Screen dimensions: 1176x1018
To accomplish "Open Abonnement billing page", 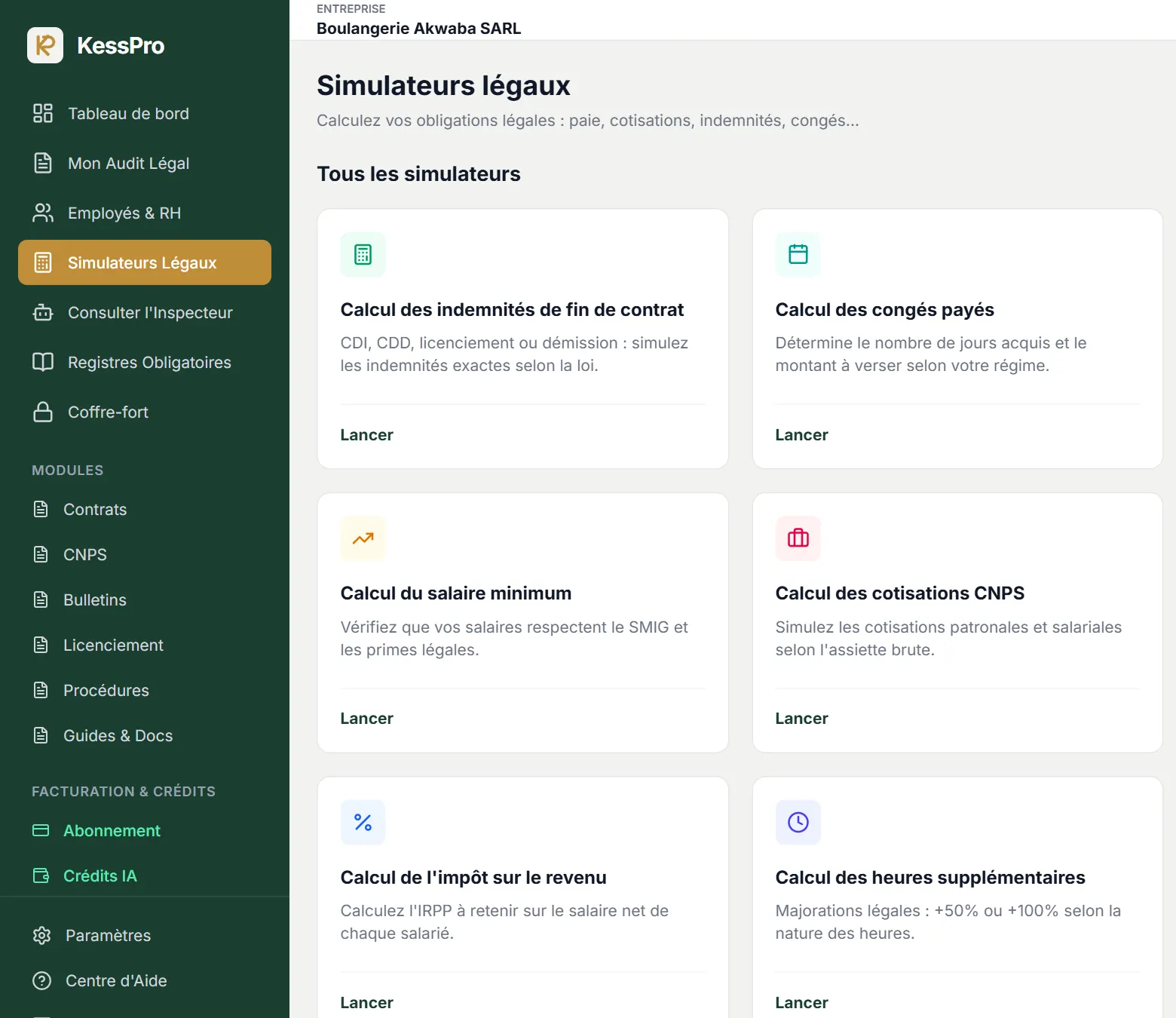I will pyautogui.click(x=145, y=830).
